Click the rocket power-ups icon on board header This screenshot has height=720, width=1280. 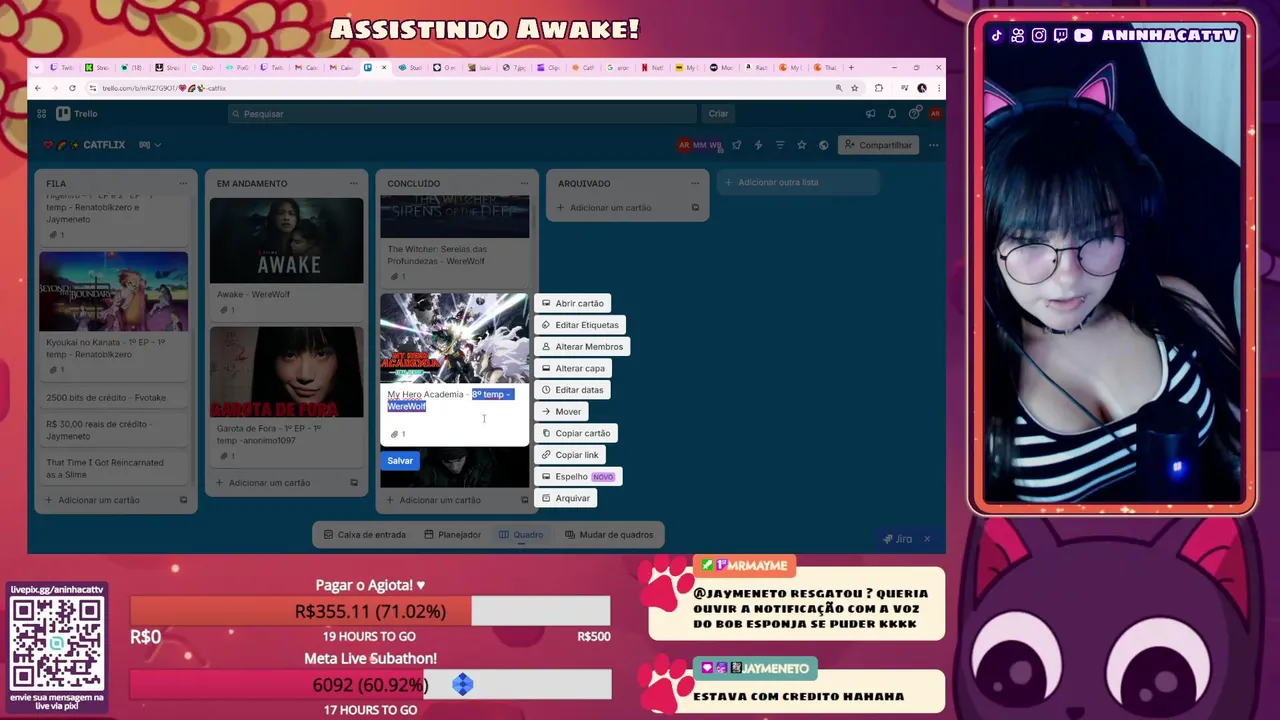click(737, 145)
